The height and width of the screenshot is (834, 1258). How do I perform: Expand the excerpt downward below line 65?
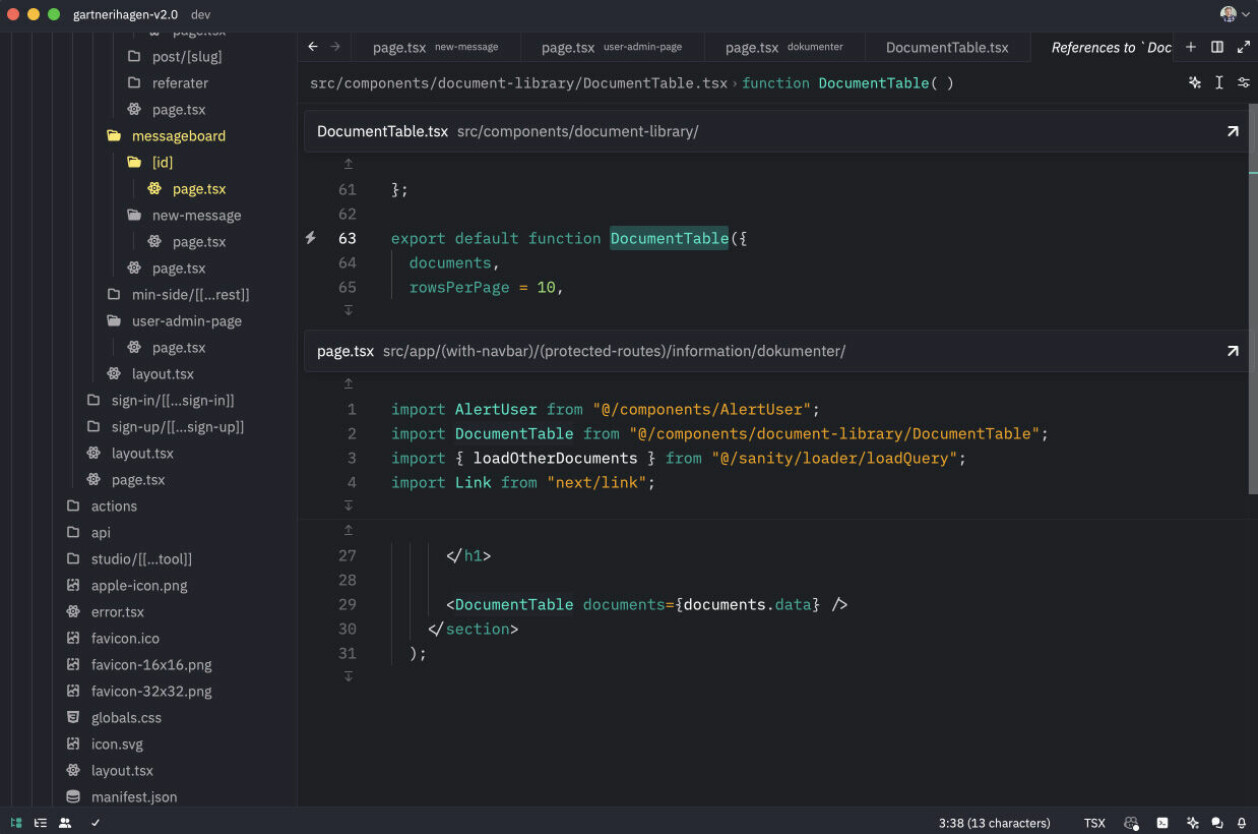tap(348, 310)
